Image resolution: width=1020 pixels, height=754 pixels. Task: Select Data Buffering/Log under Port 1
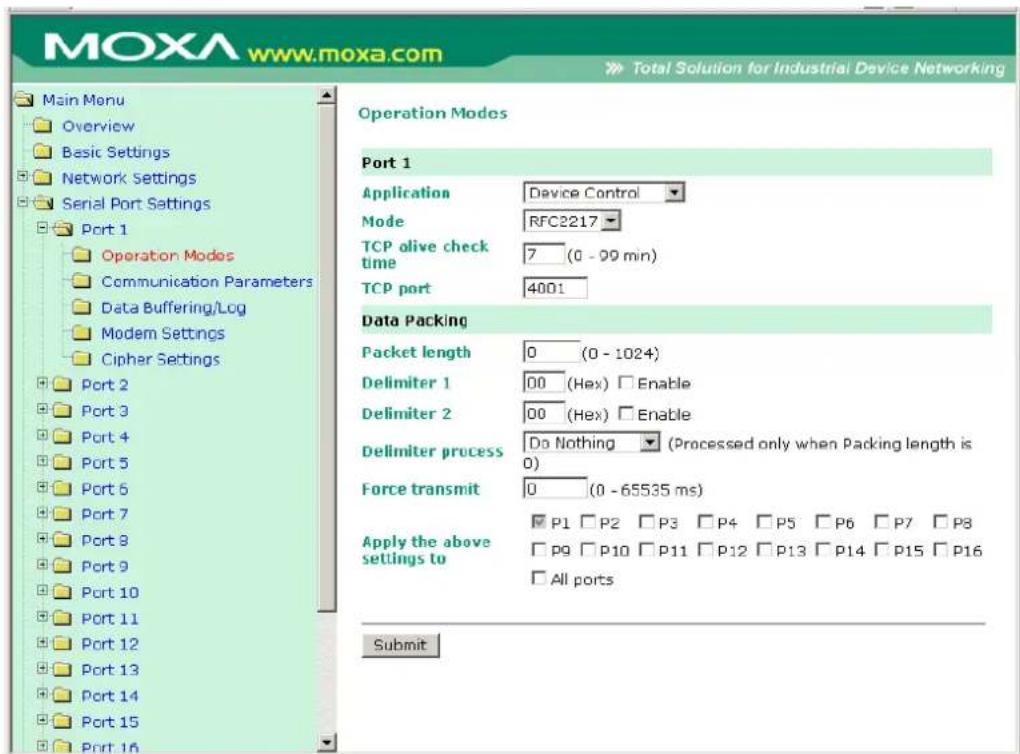[x=174, y=308]
